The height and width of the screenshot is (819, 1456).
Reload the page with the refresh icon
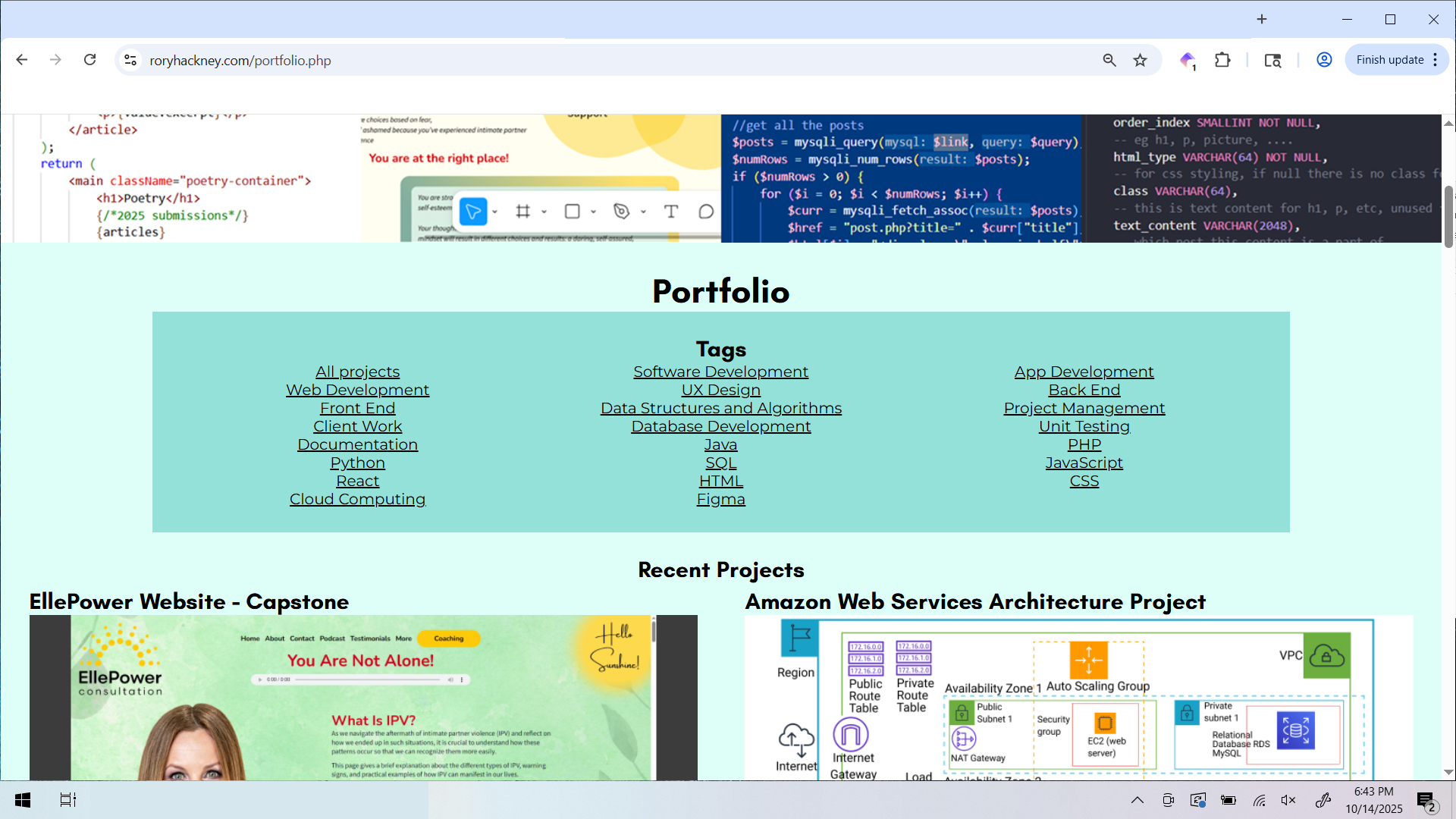click(89, 60)
